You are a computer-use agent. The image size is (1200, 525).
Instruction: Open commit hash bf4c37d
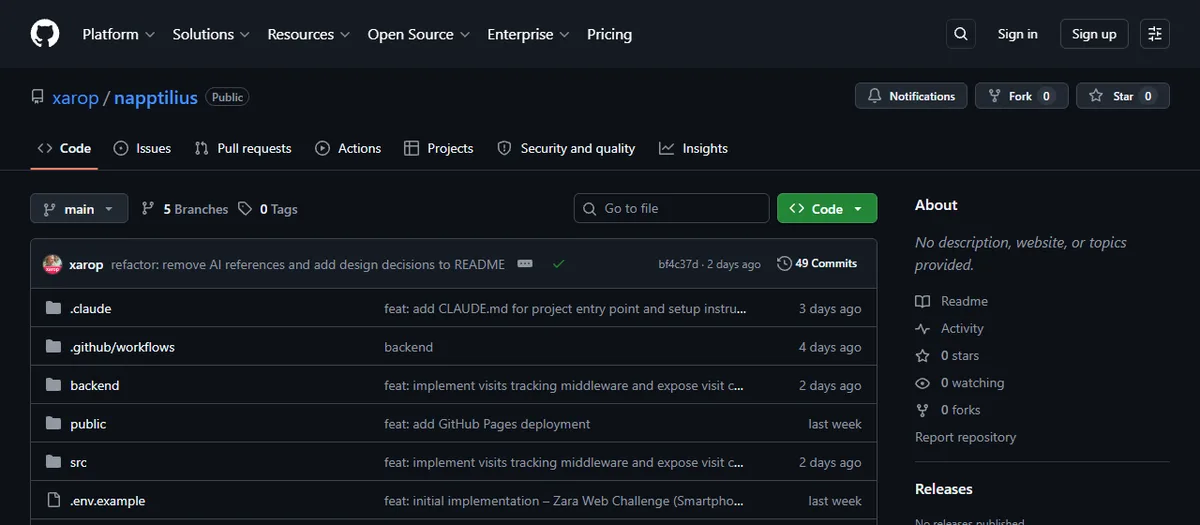678,264
